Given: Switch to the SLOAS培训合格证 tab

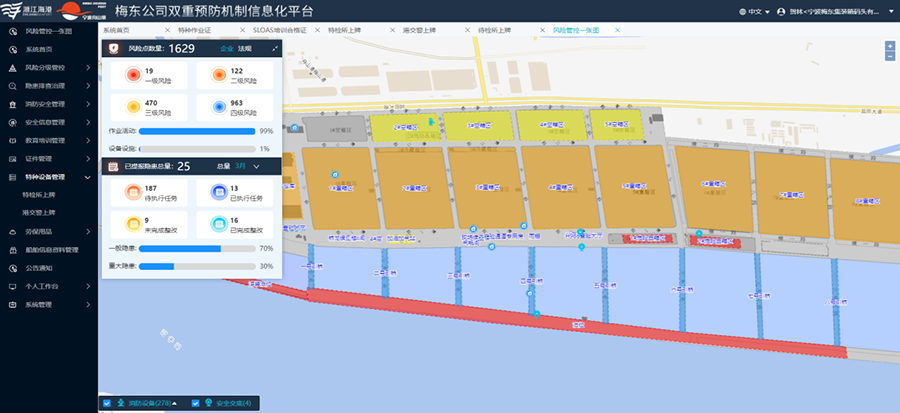Looking at the screenshot, I should tap(280, 30).
